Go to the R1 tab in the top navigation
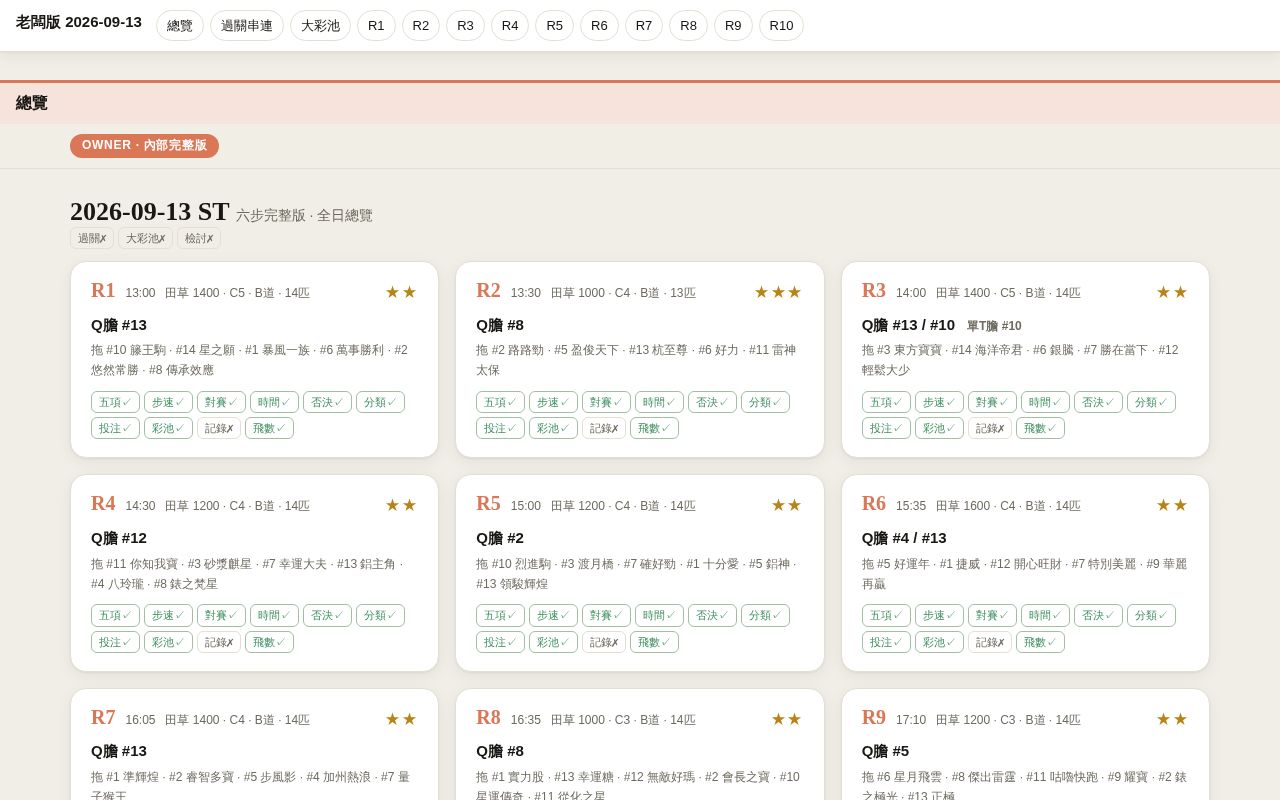The width and height of the screenshot is (1280, 800). tap(376, 26)
